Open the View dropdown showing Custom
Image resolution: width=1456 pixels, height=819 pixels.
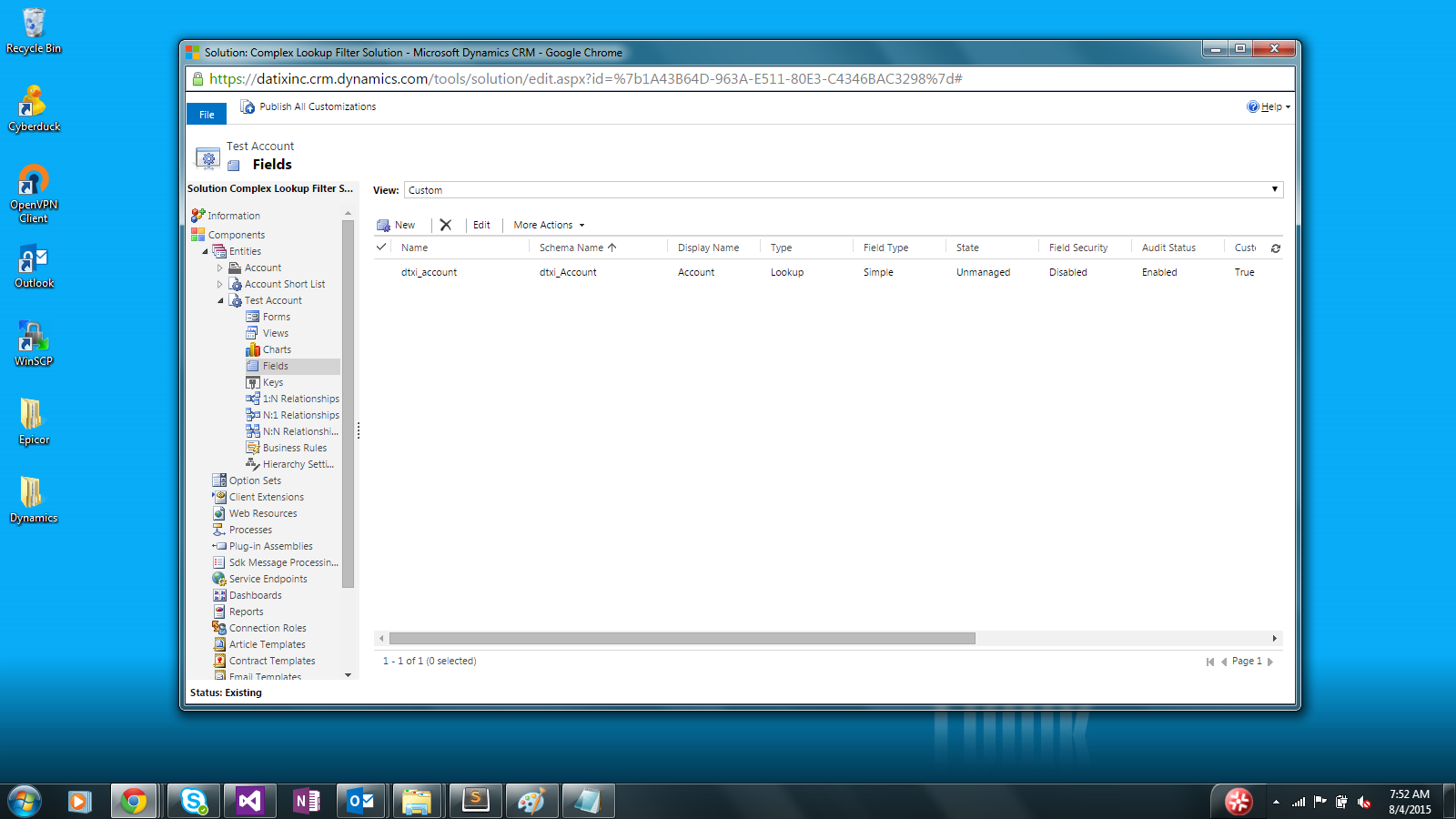844,190
